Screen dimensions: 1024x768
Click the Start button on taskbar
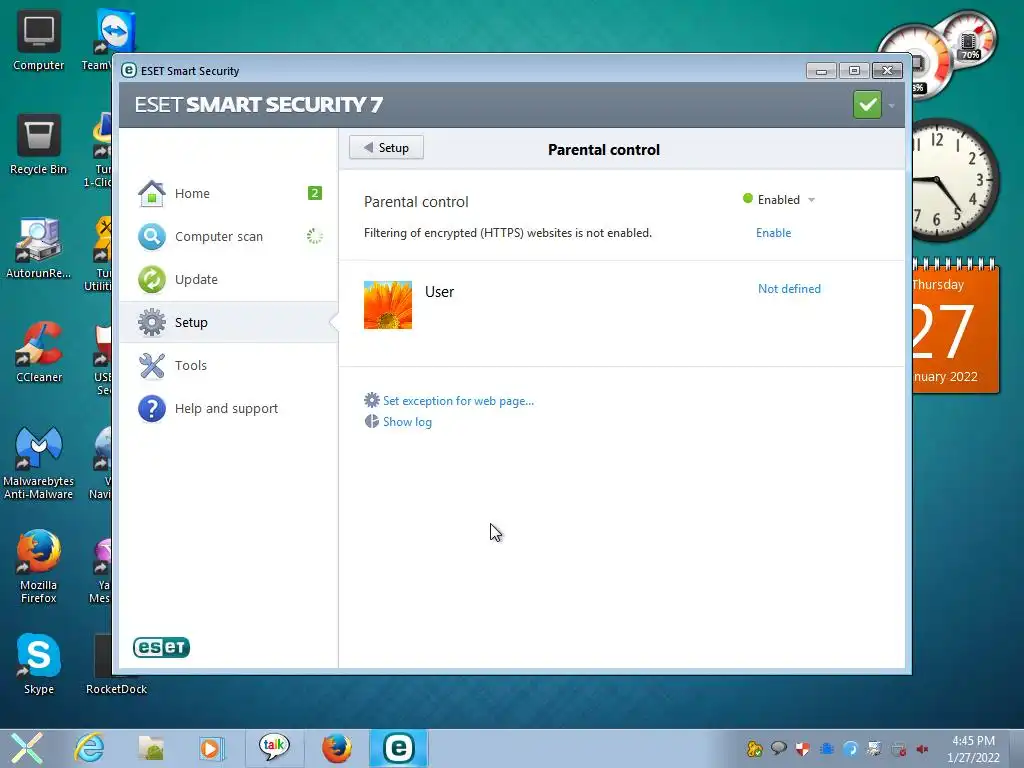point(26,748)
